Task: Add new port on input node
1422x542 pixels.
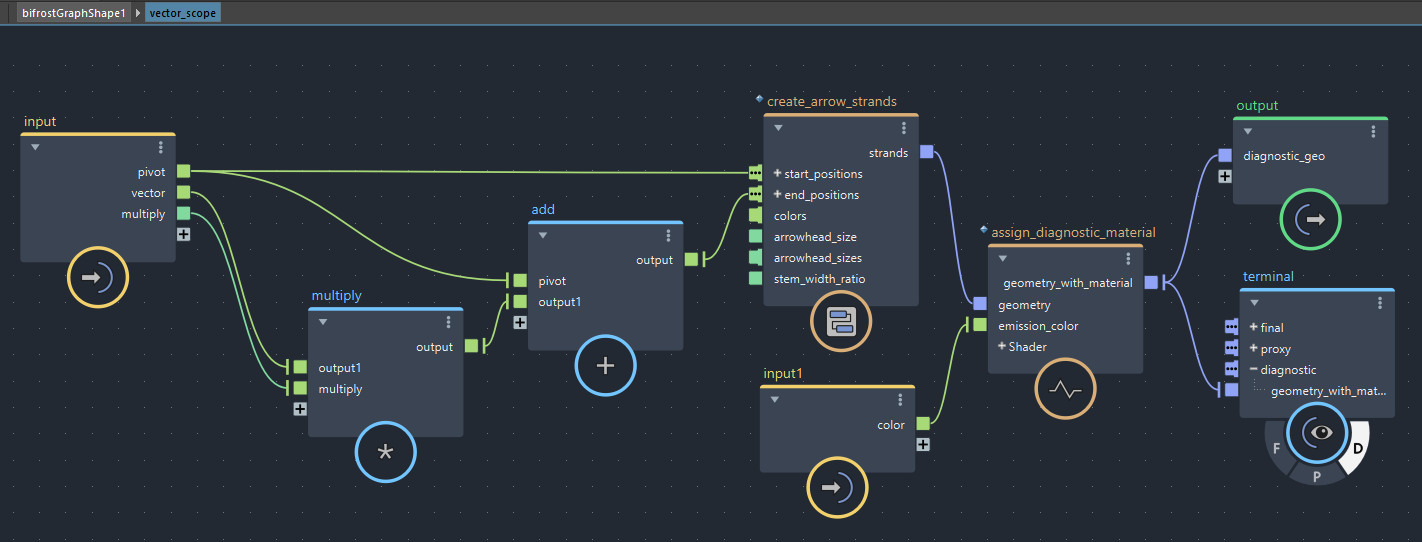Action: click(183, 235)
